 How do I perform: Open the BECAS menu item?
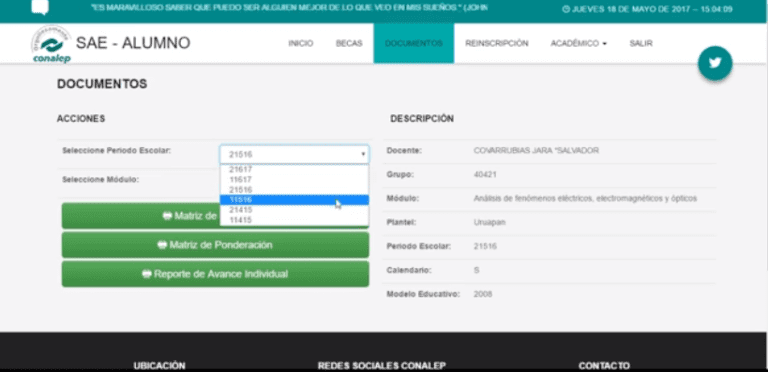point(349,44)
